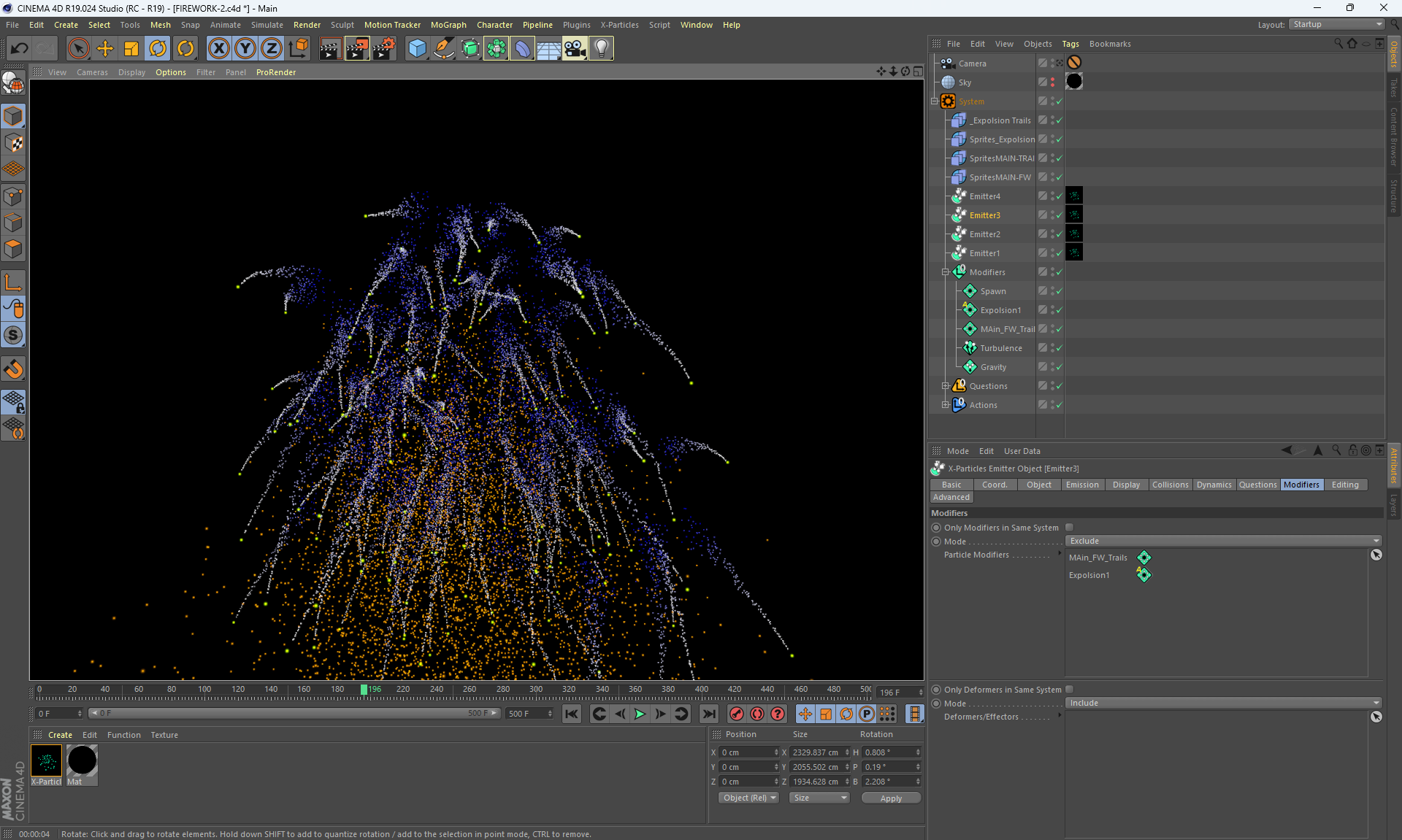Open the MoGraph menu
This screenshot has width=1402, height=840.
coord(448,25)
